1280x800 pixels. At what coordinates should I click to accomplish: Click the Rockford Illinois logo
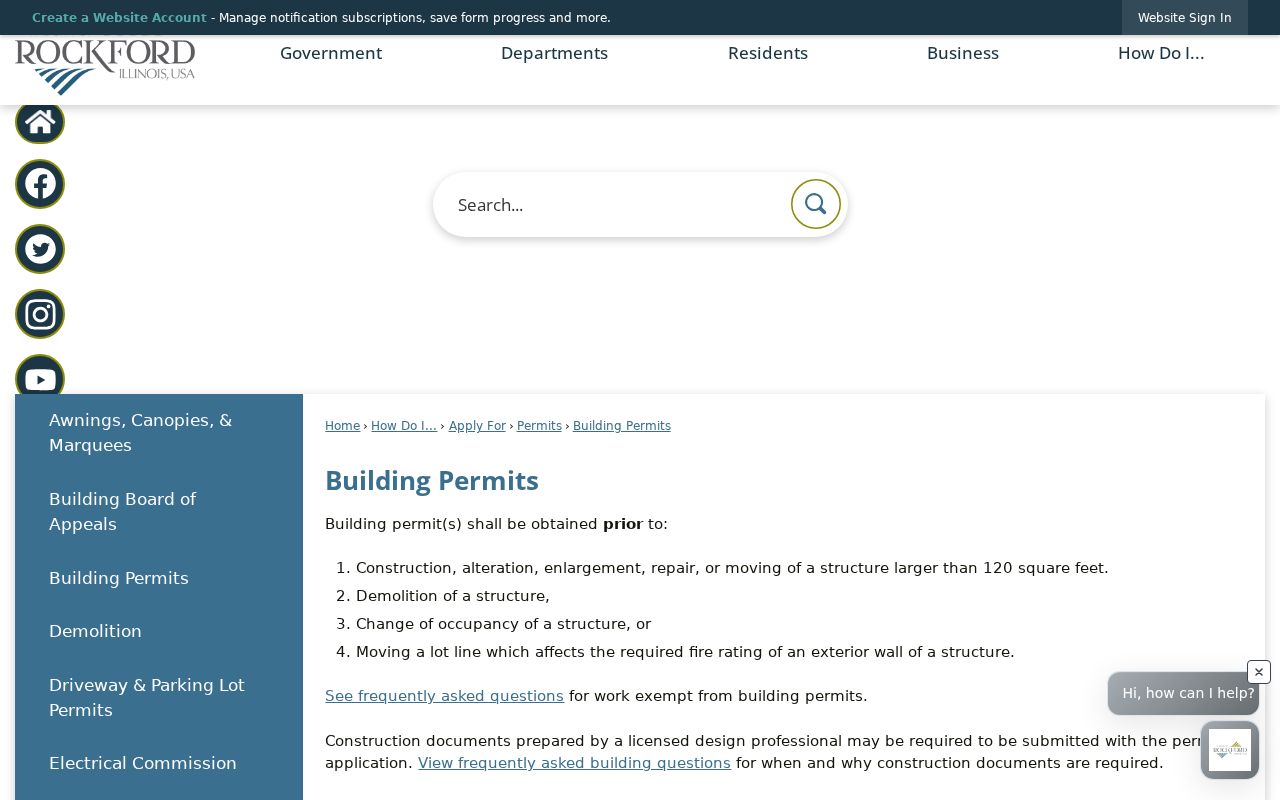pyautogui.click(x=105, y=67)
